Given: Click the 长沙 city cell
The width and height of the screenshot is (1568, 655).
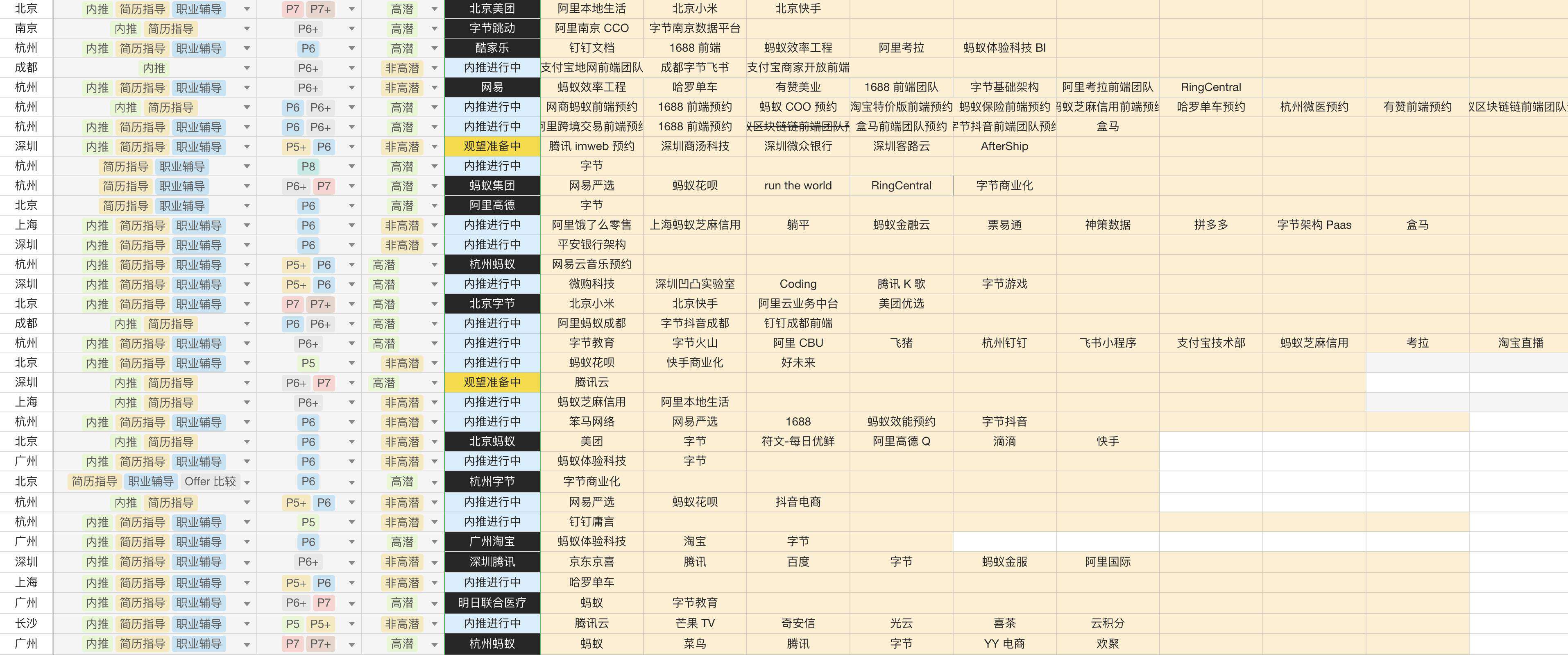Looking at the screenshot, I should (x=26, y=623).
